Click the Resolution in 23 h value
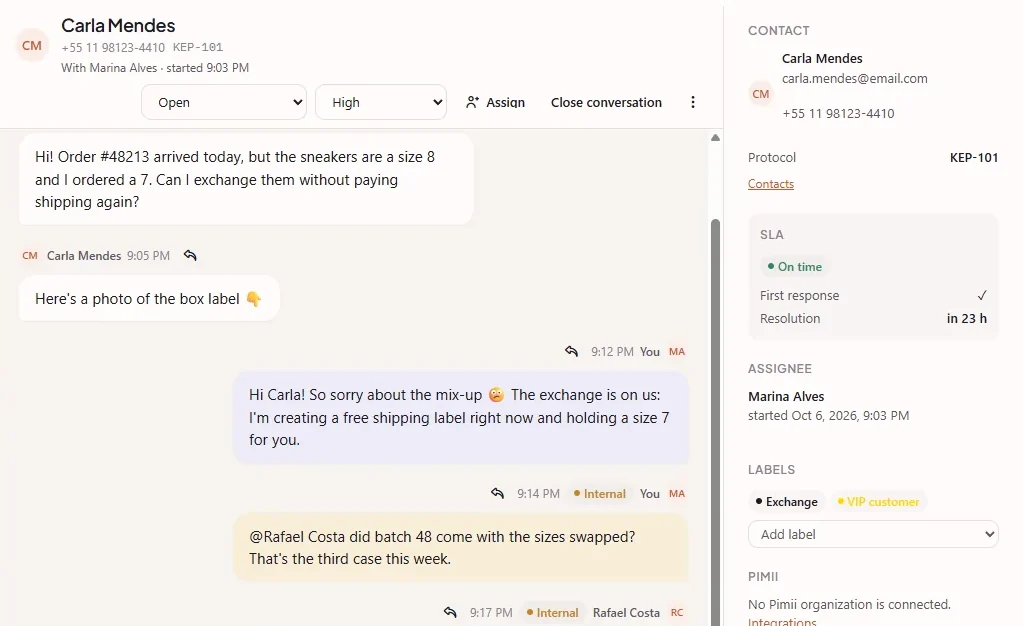This screenshot has width=1023, height=626. (966, 319)
